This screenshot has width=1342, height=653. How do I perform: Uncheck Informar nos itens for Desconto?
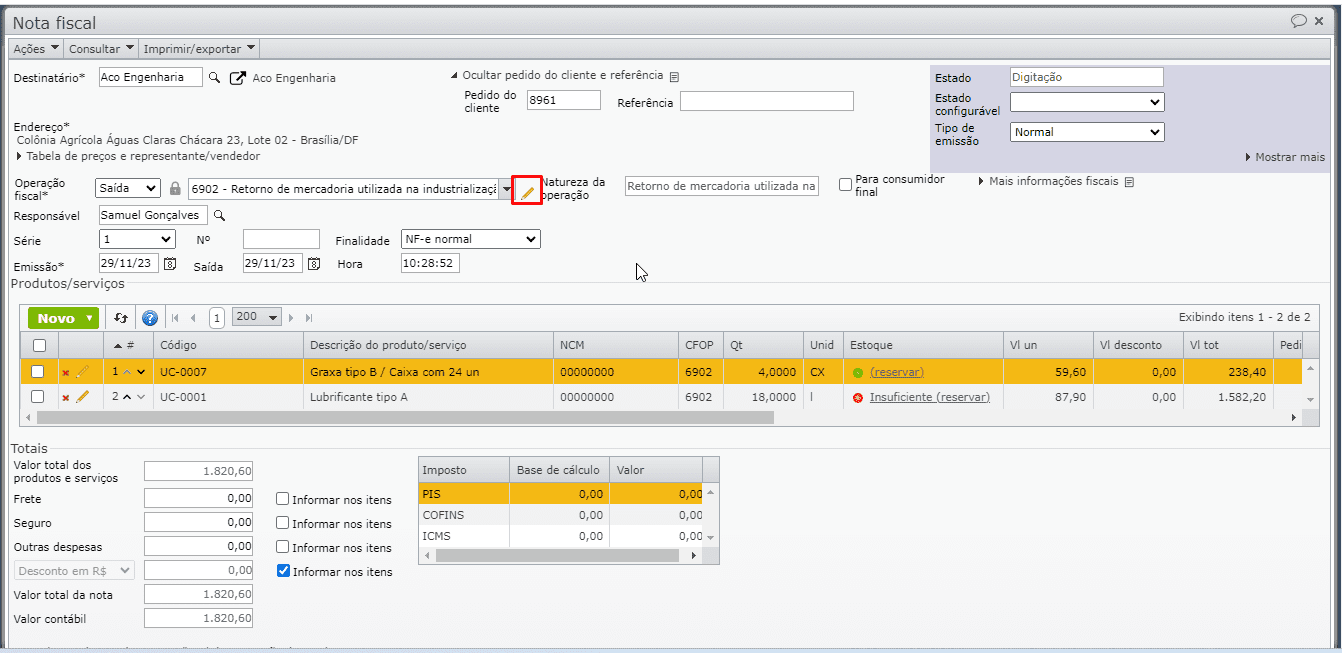click(x=283, y=571)
